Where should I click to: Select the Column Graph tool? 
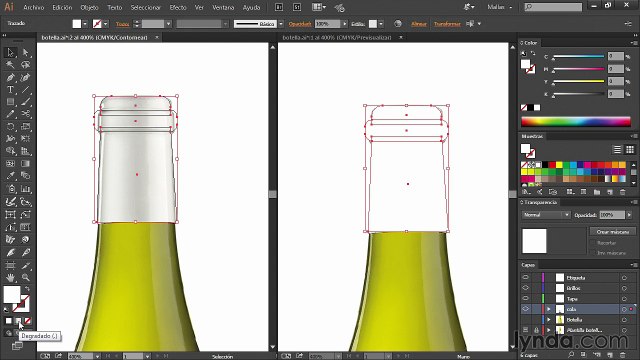[25, 189]
